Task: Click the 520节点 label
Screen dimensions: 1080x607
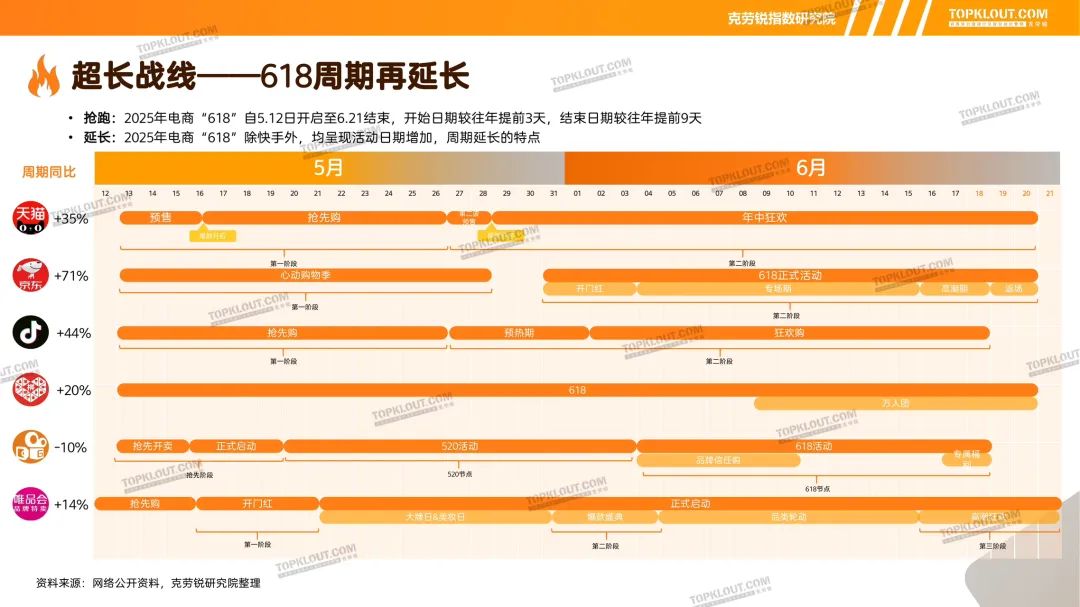Action: click(x=459, y=474)
